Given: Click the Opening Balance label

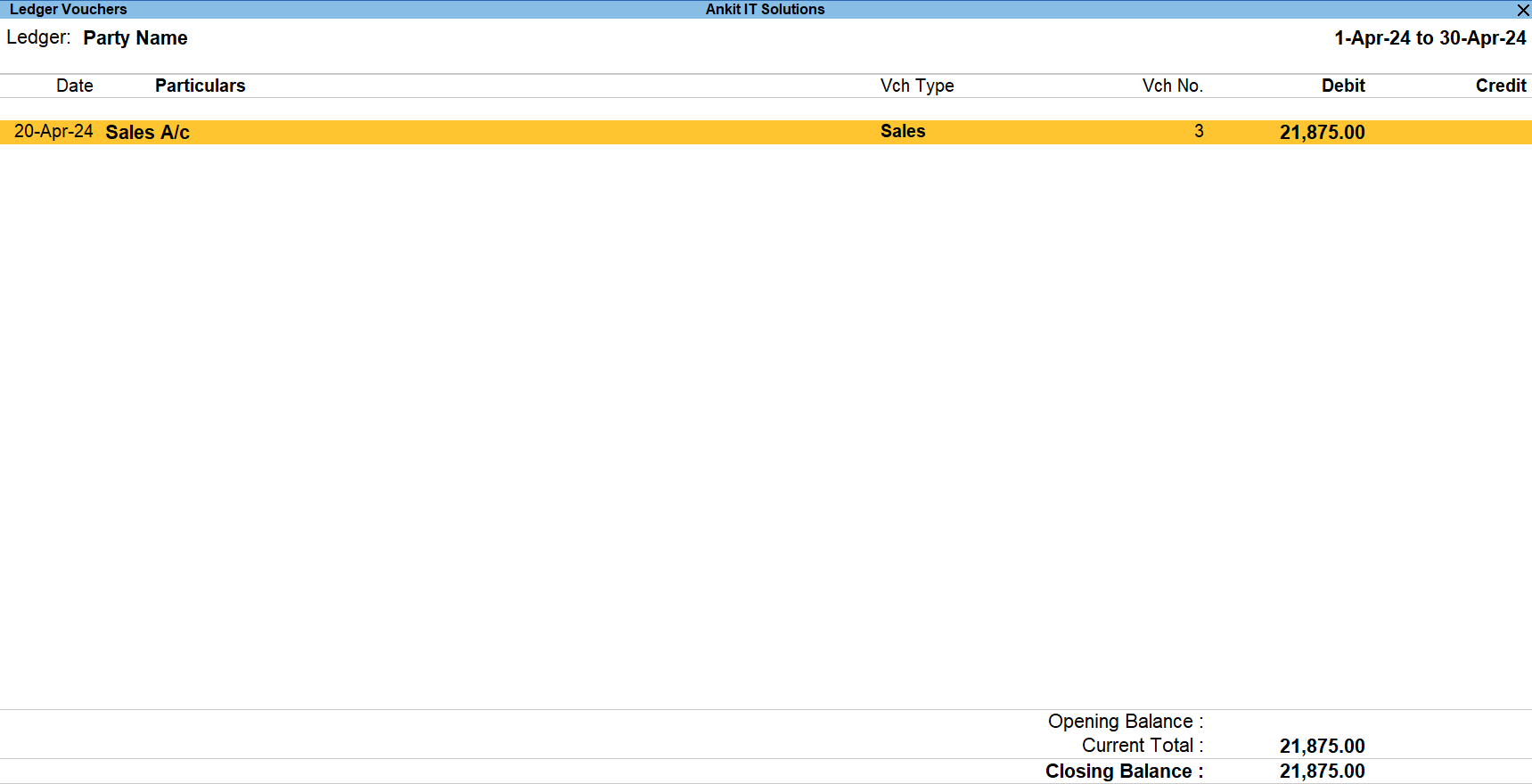Looking at the screenshot, I should (1126, 722).
